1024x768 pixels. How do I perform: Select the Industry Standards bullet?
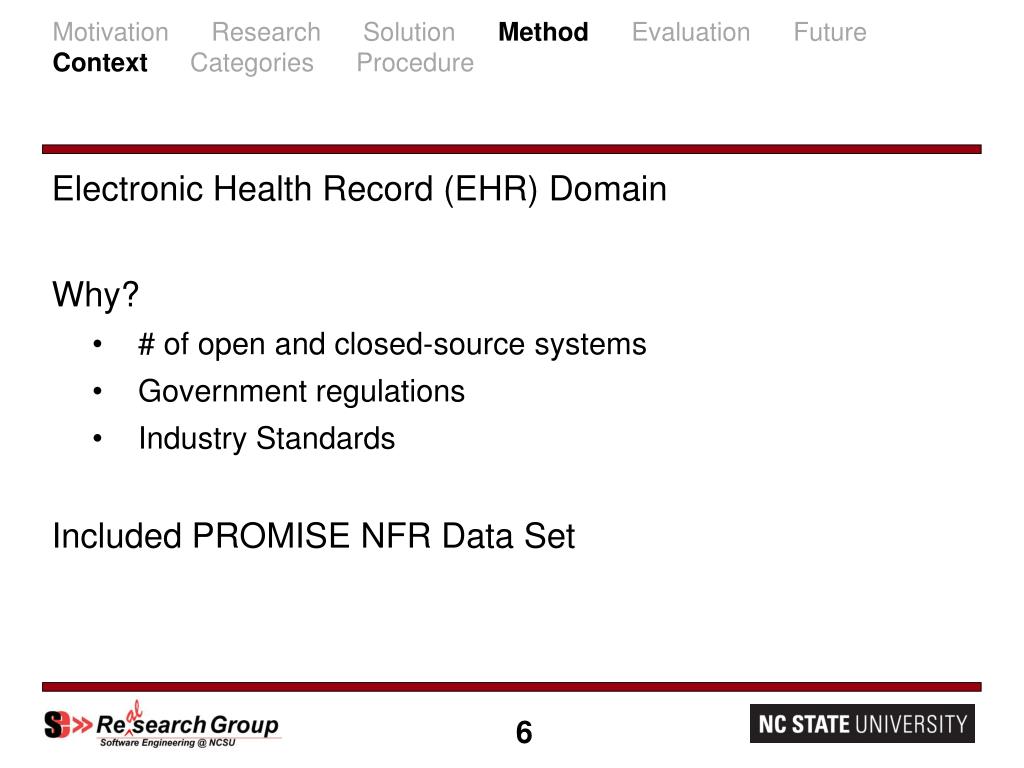pyautogui.click(x=266, y=438)
